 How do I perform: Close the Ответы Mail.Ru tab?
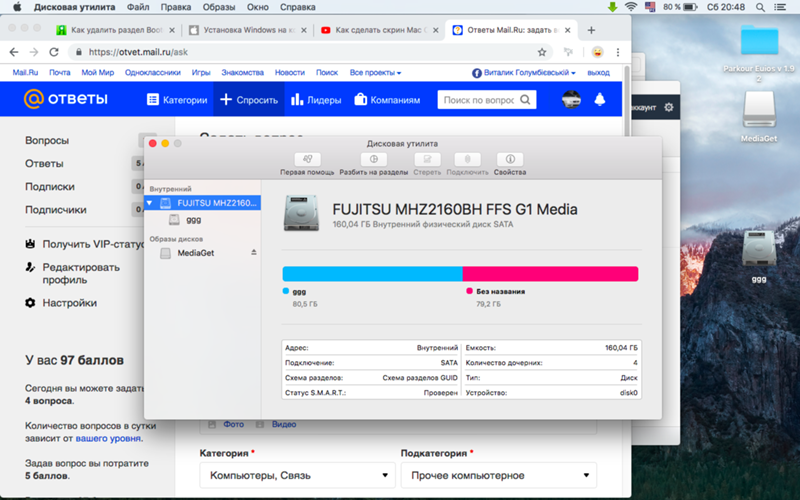[568, 30]
